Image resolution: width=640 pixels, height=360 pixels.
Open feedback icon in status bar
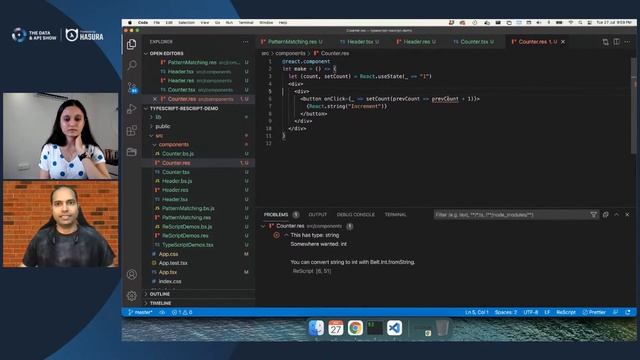tap(616, 312)
